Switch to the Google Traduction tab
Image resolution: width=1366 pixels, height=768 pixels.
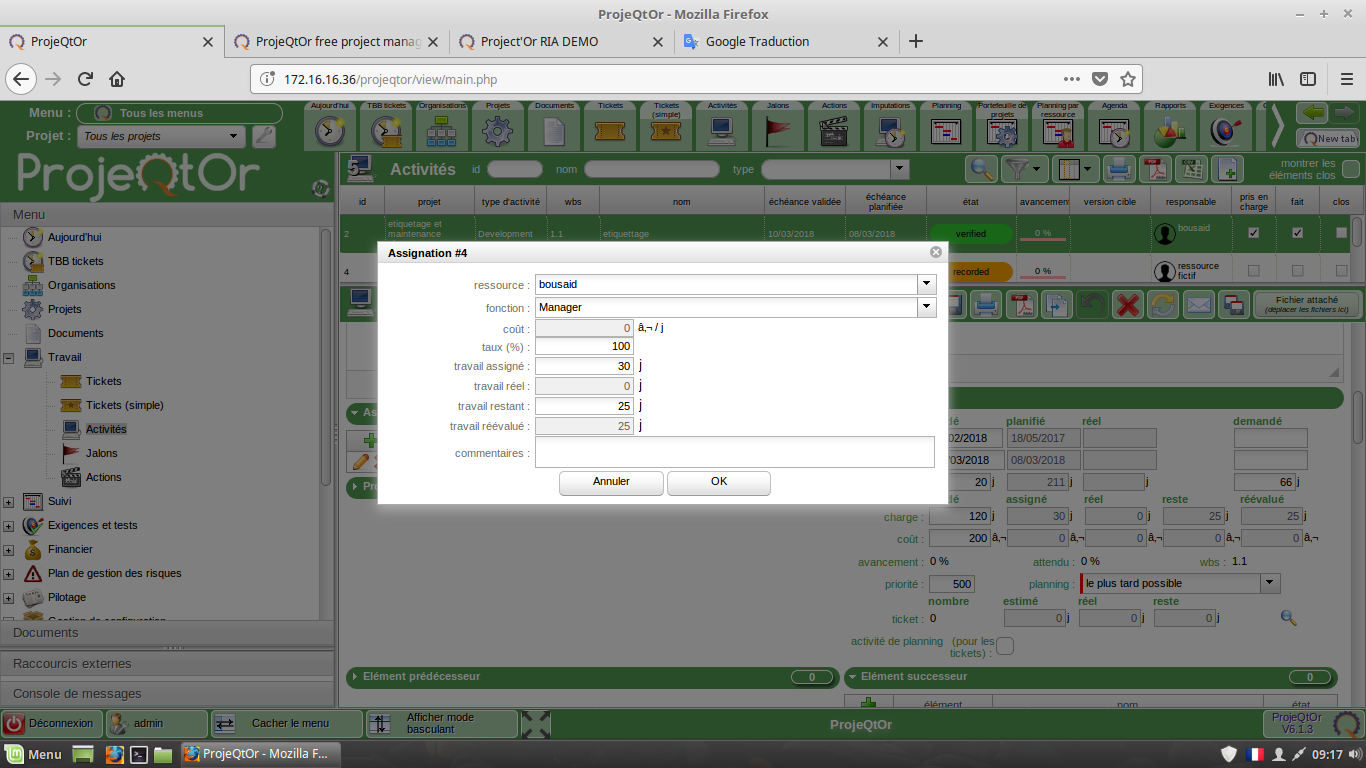click(x=757, y=41)
